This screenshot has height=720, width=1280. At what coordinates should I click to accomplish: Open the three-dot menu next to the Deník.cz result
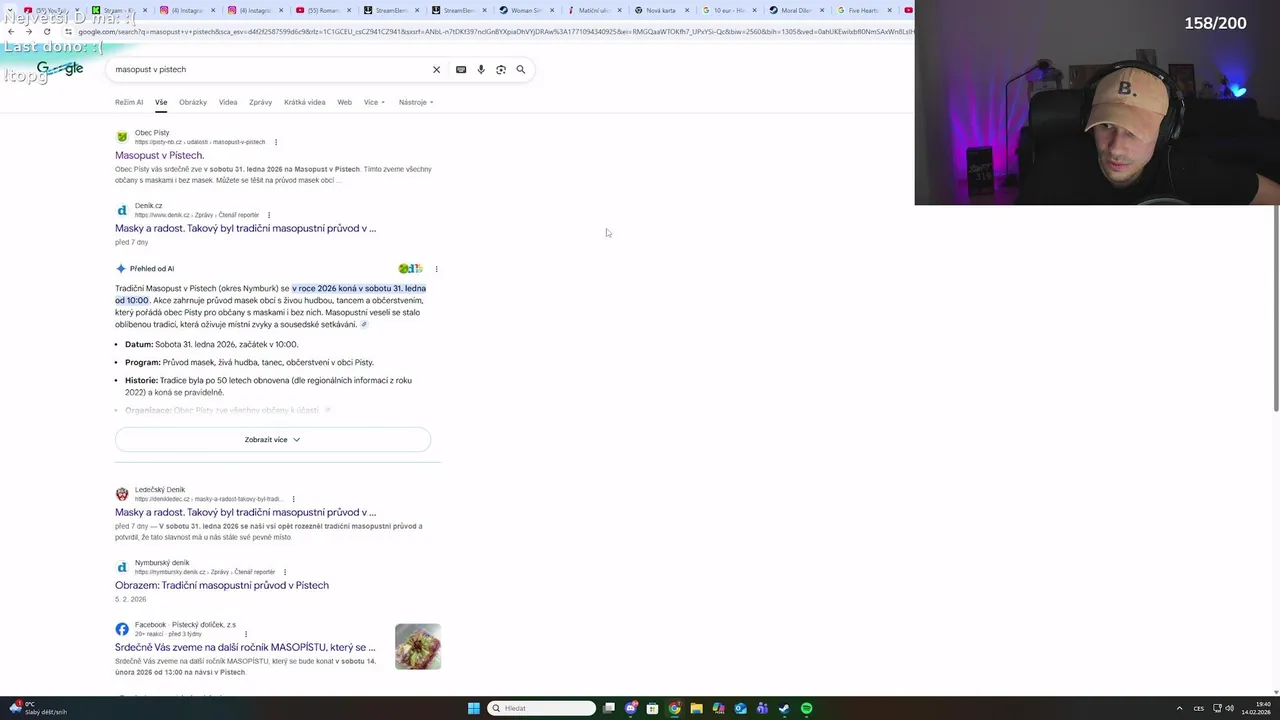point(269,215)
